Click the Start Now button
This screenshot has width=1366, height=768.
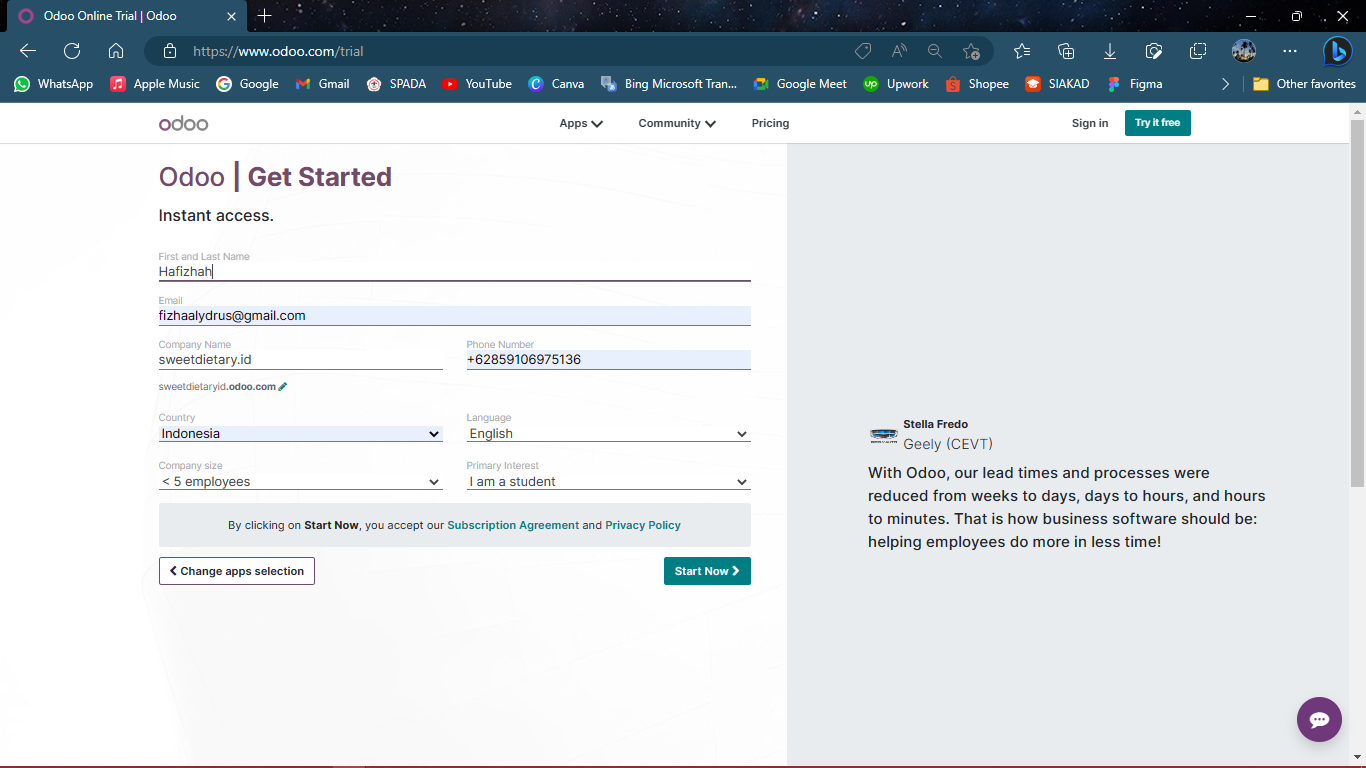point(707,571)
